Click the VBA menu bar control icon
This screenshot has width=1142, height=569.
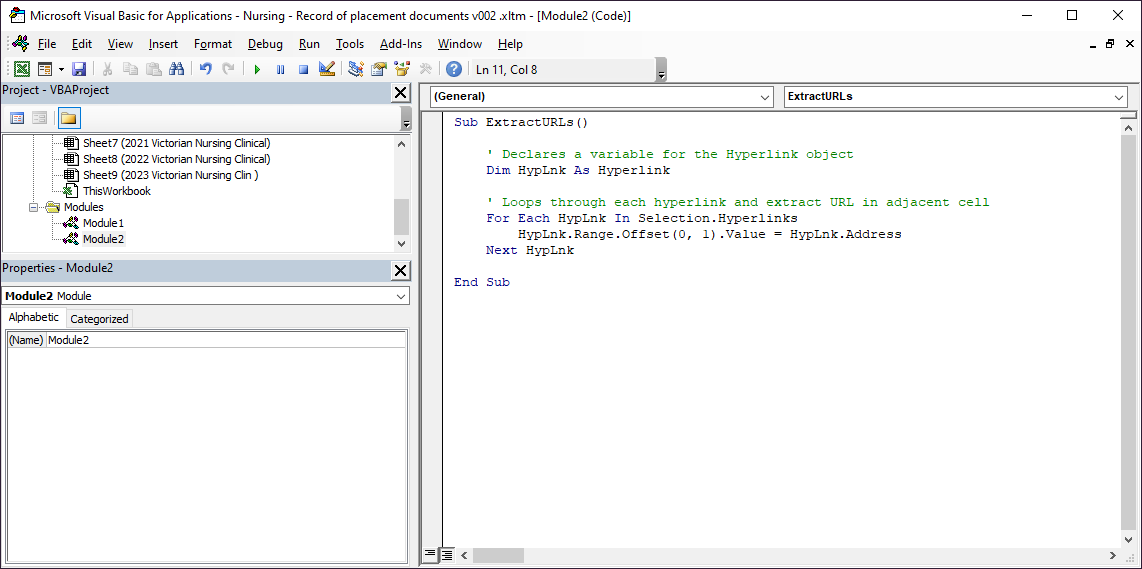[x=20, y=44]
